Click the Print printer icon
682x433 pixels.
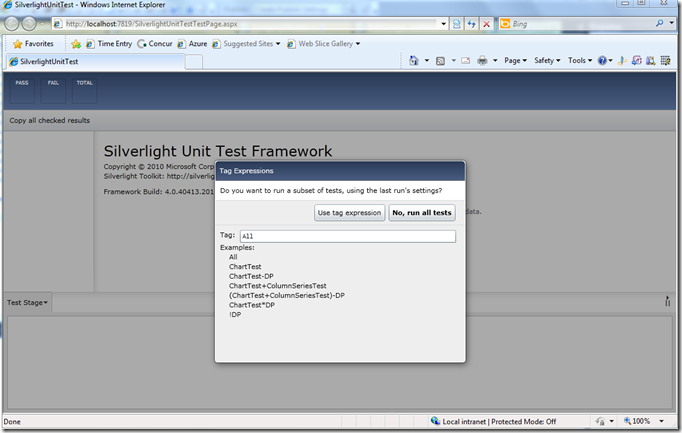coord(482,61)
